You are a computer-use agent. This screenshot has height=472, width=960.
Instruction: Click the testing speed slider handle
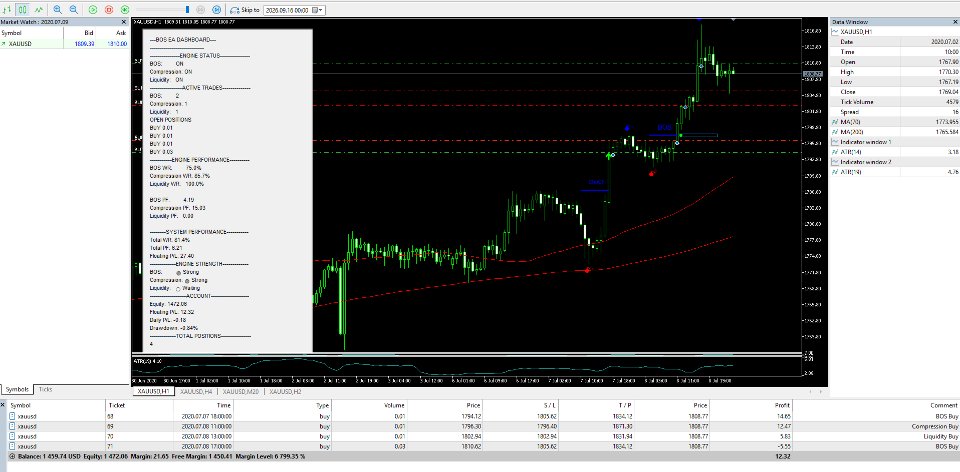[x=188, y=10]
